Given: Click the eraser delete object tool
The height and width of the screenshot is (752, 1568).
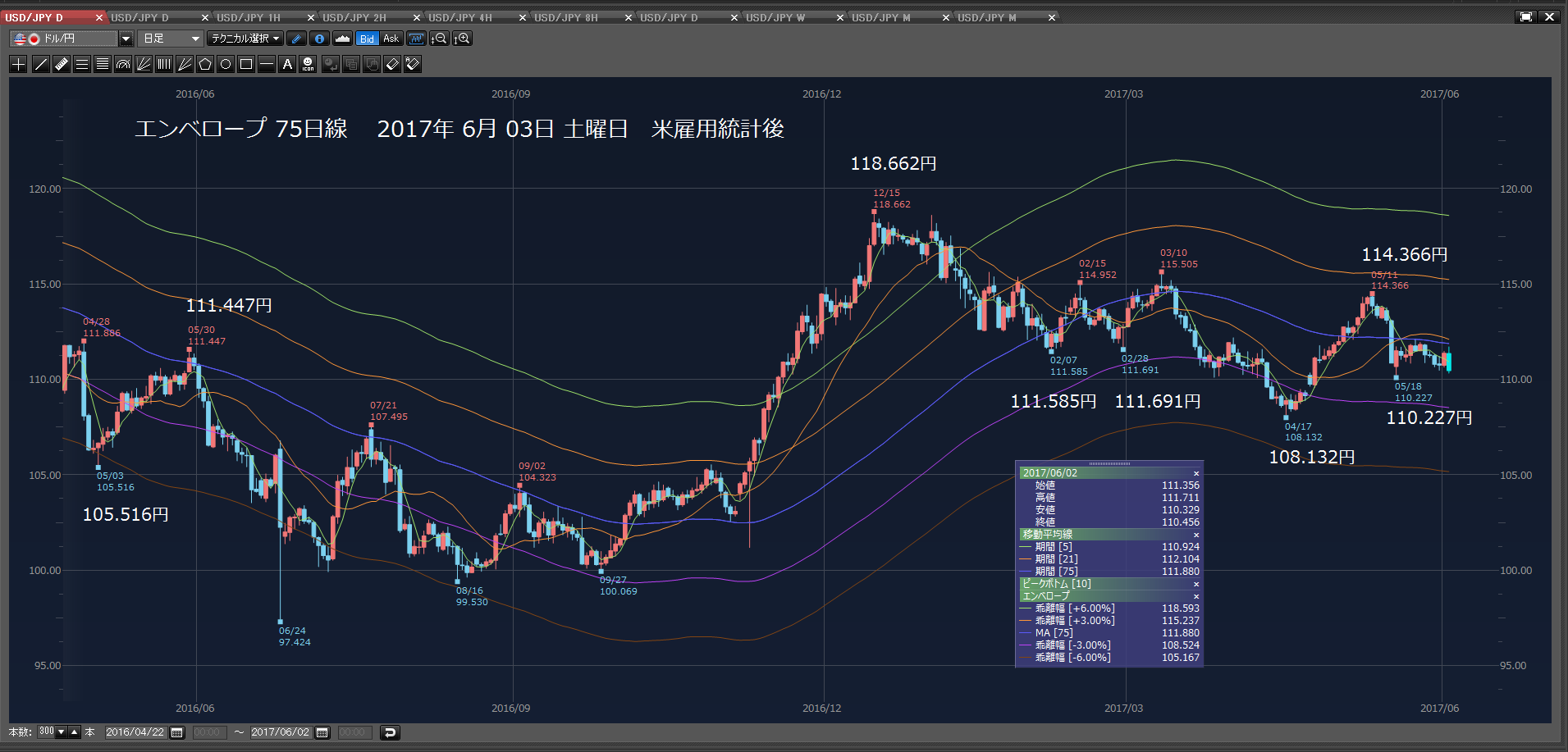Looking at the screenshot, I should 392,64.
